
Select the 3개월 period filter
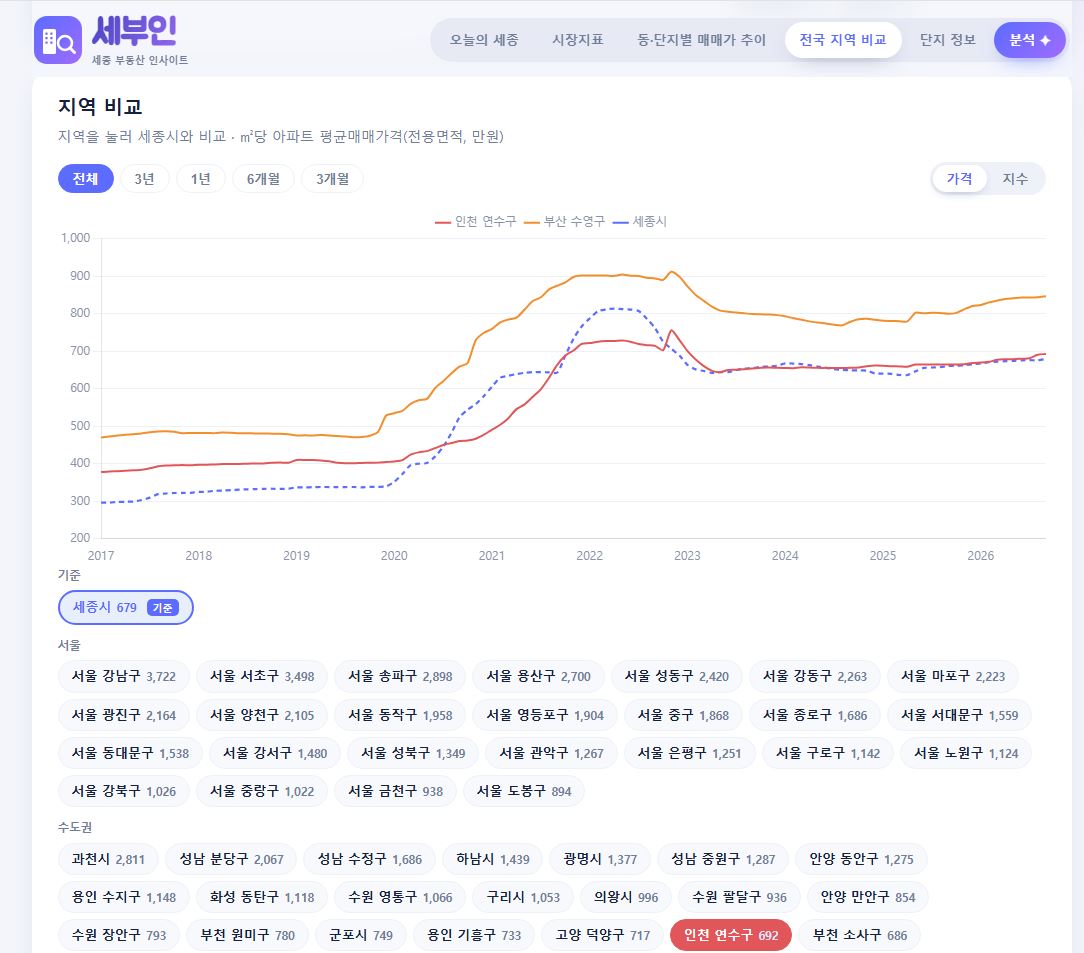pyautogui.click(x=333, y=179)
